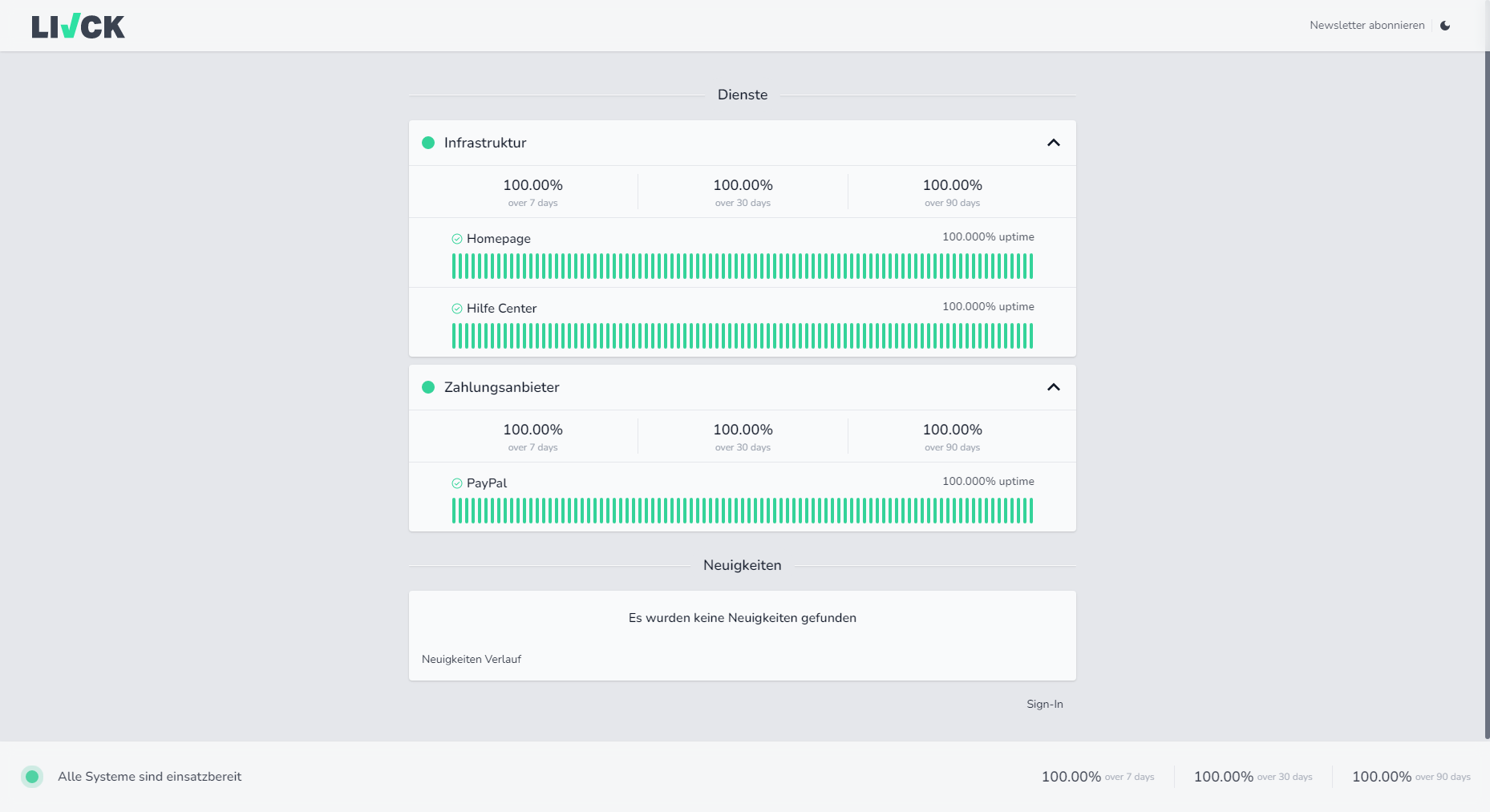The image size is (1490, 812).
Task: Click the Hilfe Center checkmark icon
Action: tap(457, 309)
